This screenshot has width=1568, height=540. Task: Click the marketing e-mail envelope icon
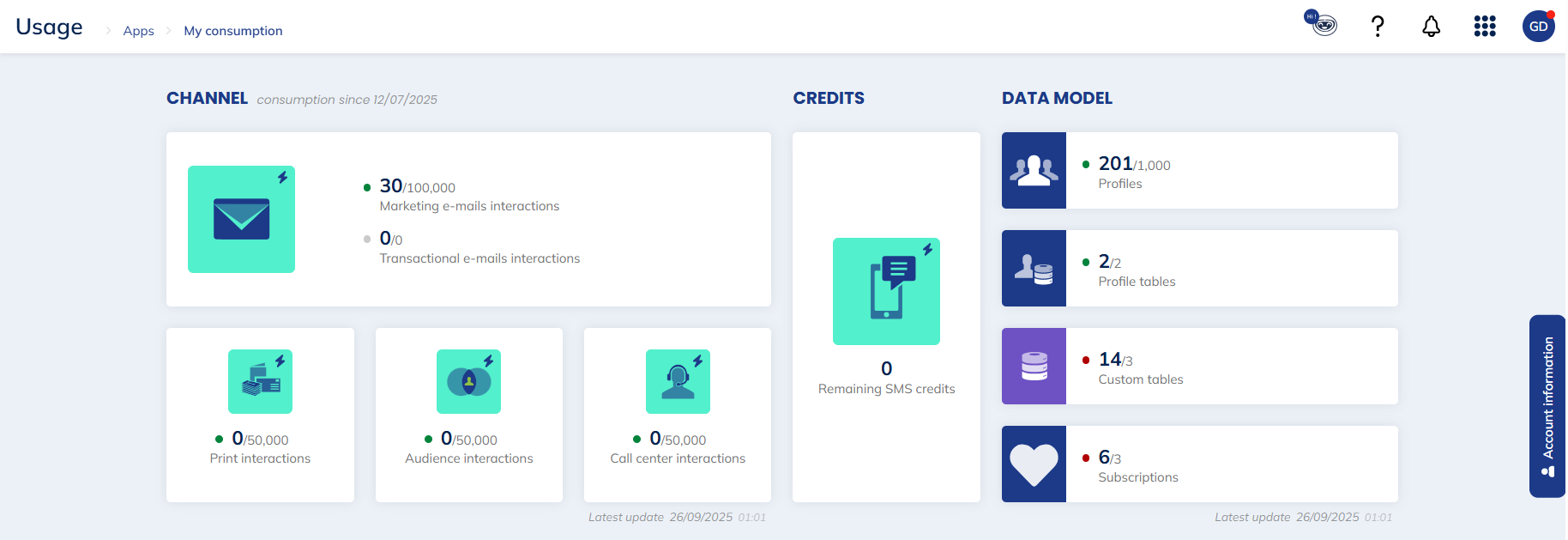coord(241,219)
